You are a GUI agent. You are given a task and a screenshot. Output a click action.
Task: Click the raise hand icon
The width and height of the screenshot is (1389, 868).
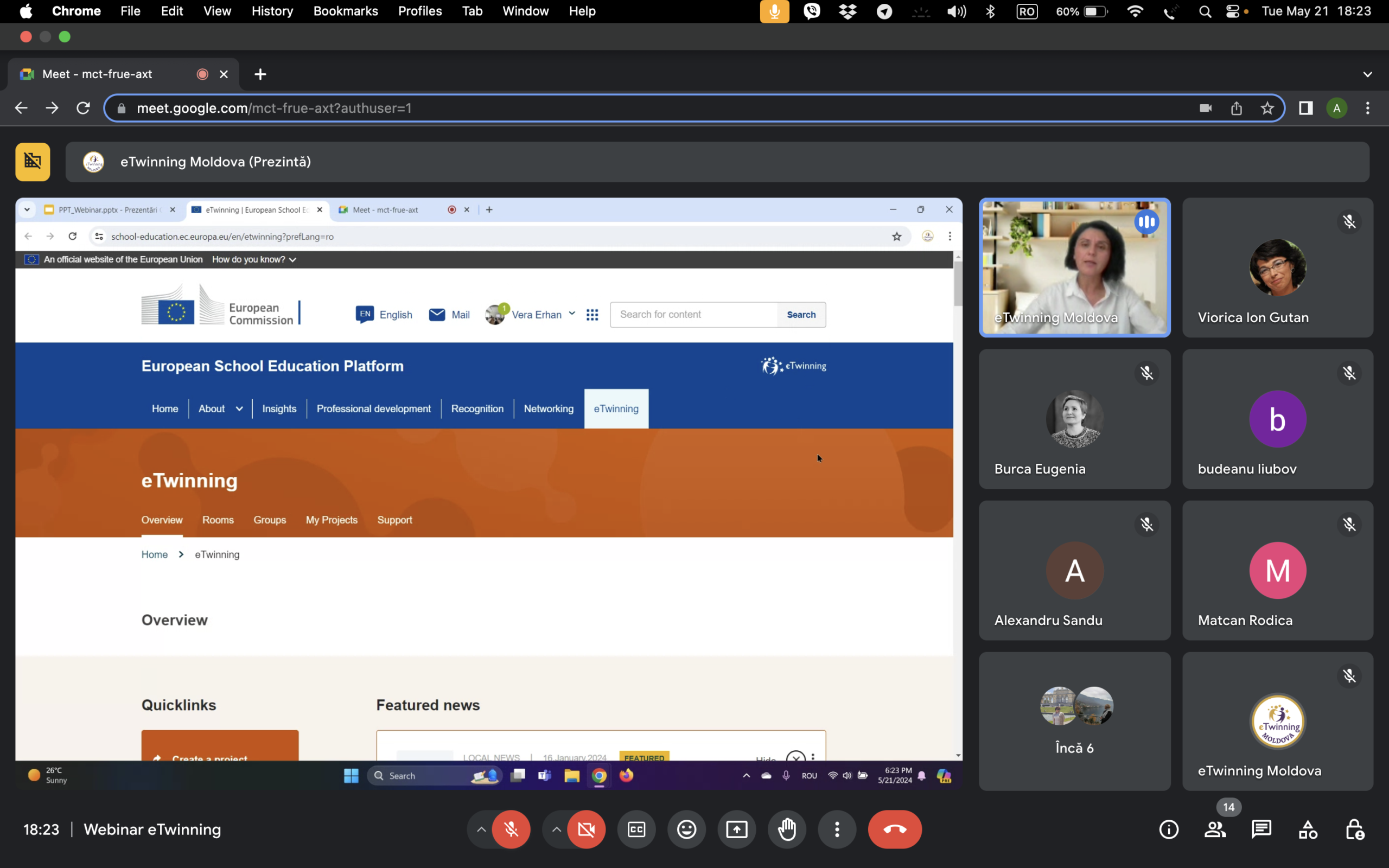point(787,829)
